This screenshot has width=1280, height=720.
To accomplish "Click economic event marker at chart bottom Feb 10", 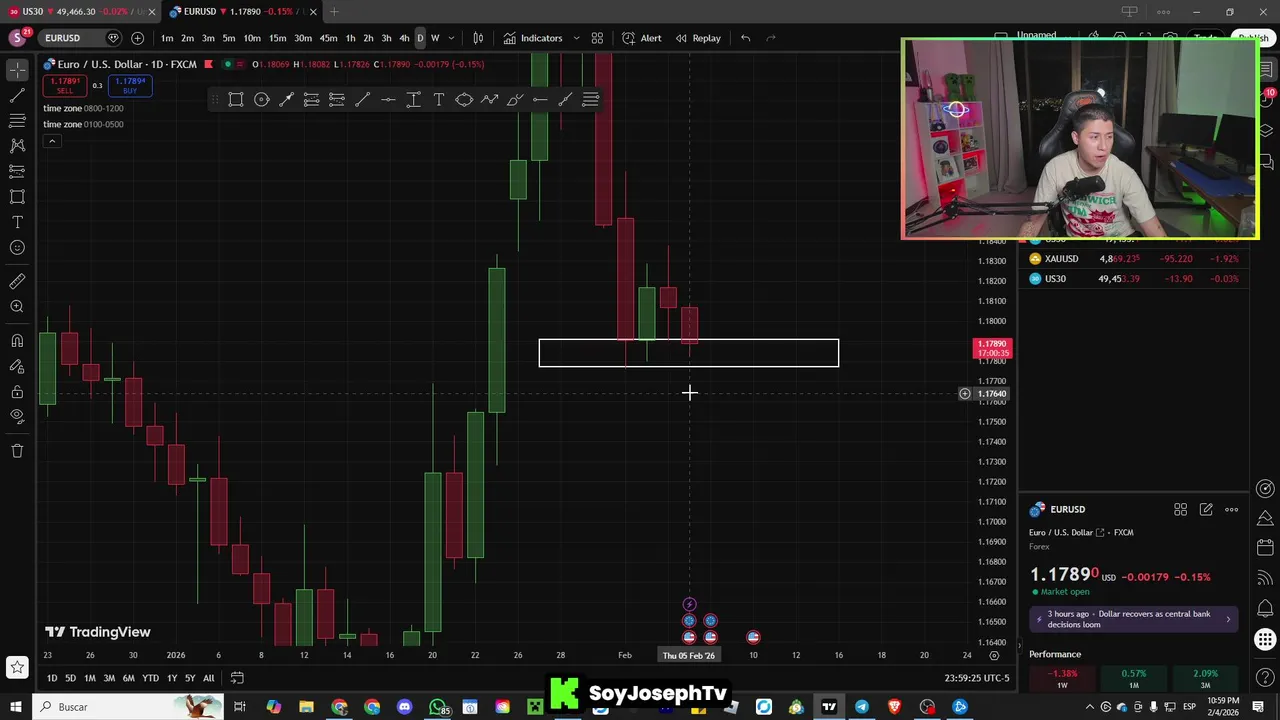I will click(x=753, y=637).
